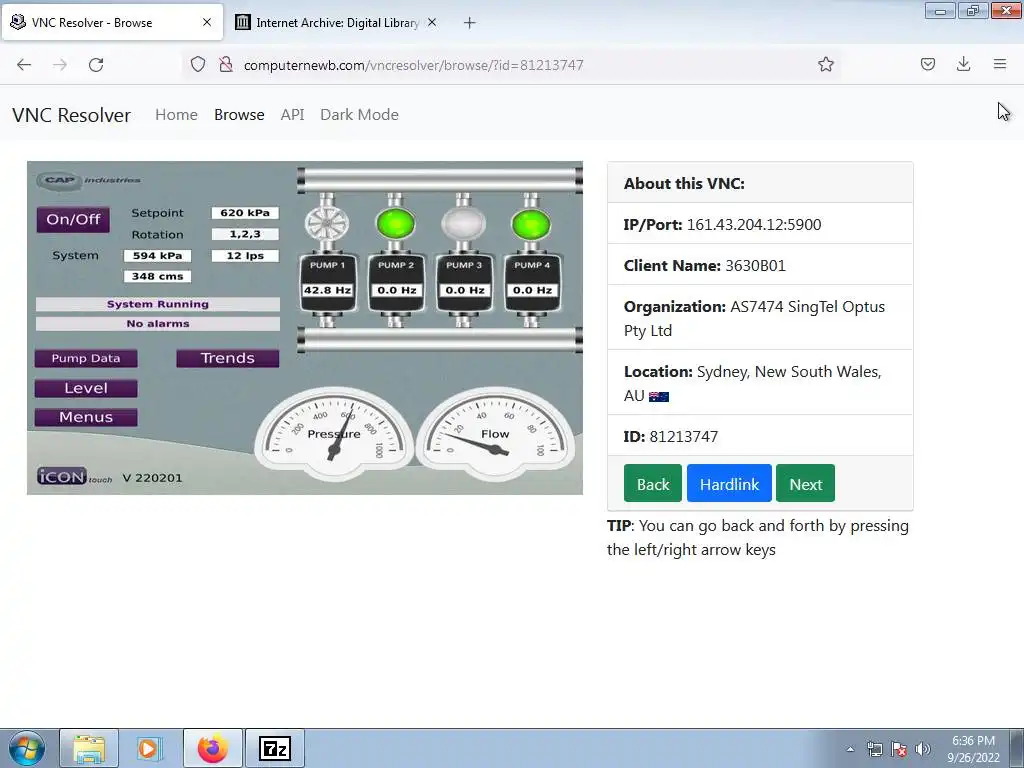
Task: Click the insecure connection lock icon
Action: [x=226, y=64]
